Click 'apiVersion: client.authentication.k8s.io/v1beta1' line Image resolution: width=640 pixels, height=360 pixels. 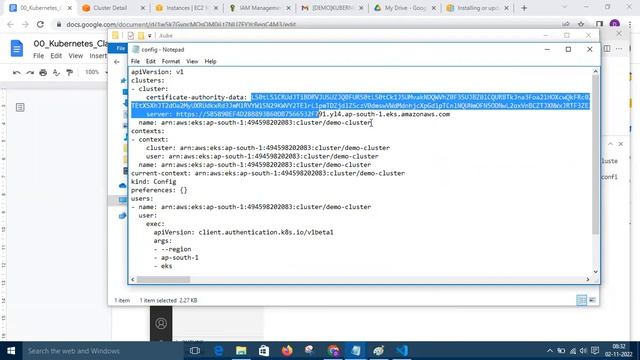click(x=243, y=232)
